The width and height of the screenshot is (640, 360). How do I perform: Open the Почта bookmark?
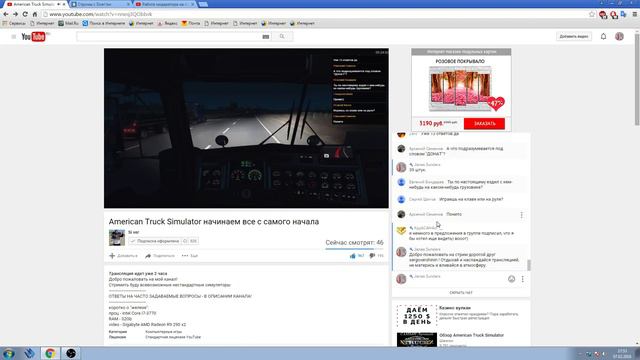tap(191, 24)
